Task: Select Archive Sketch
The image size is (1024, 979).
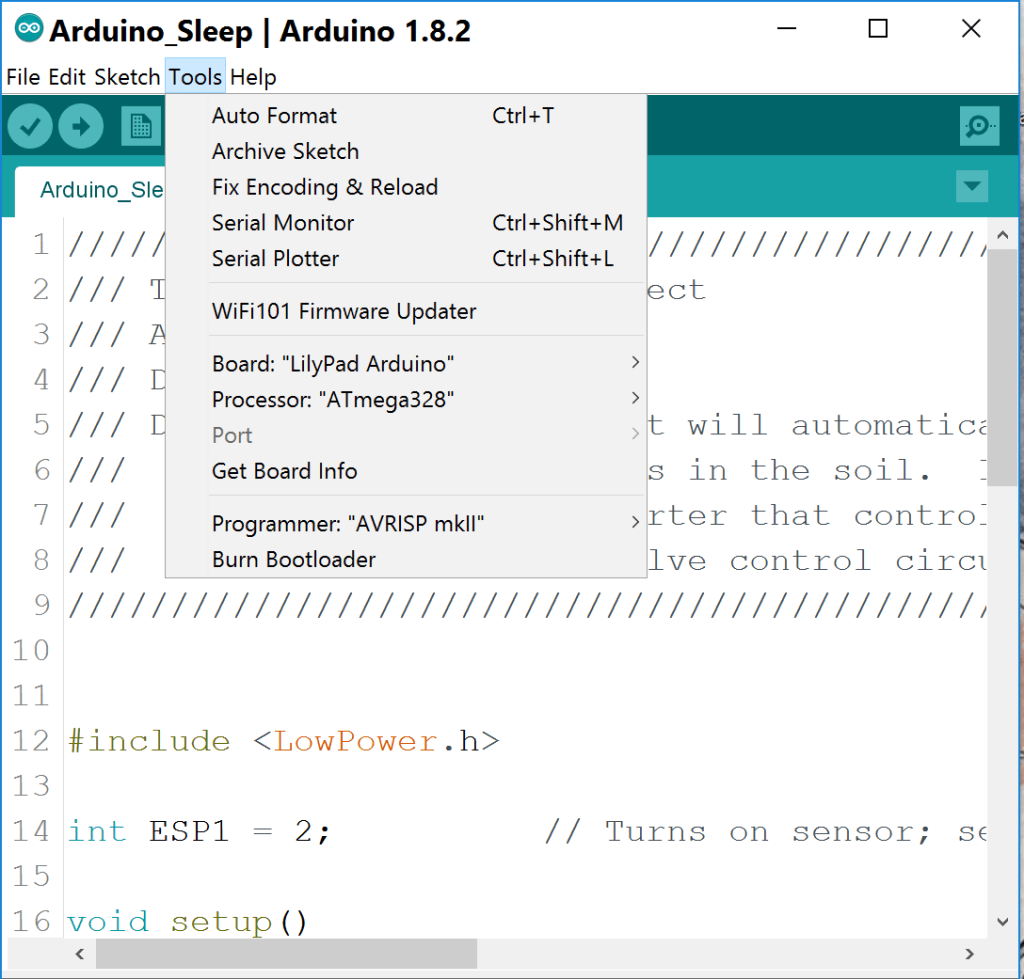Action: click(x=285, y=151)
